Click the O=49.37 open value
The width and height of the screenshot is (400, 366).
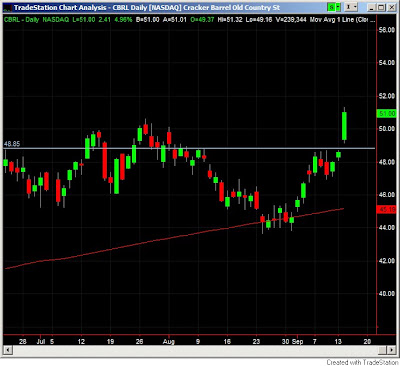point(201,20)
